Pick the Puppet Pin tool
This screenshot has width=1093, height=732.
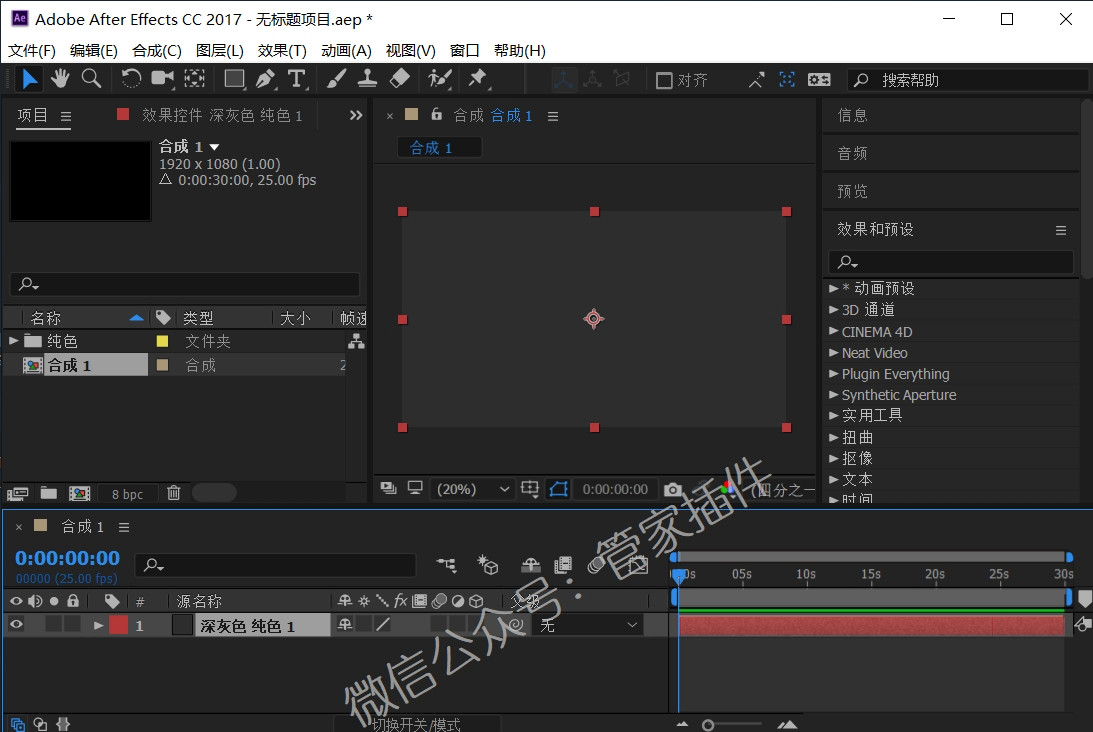478,79
